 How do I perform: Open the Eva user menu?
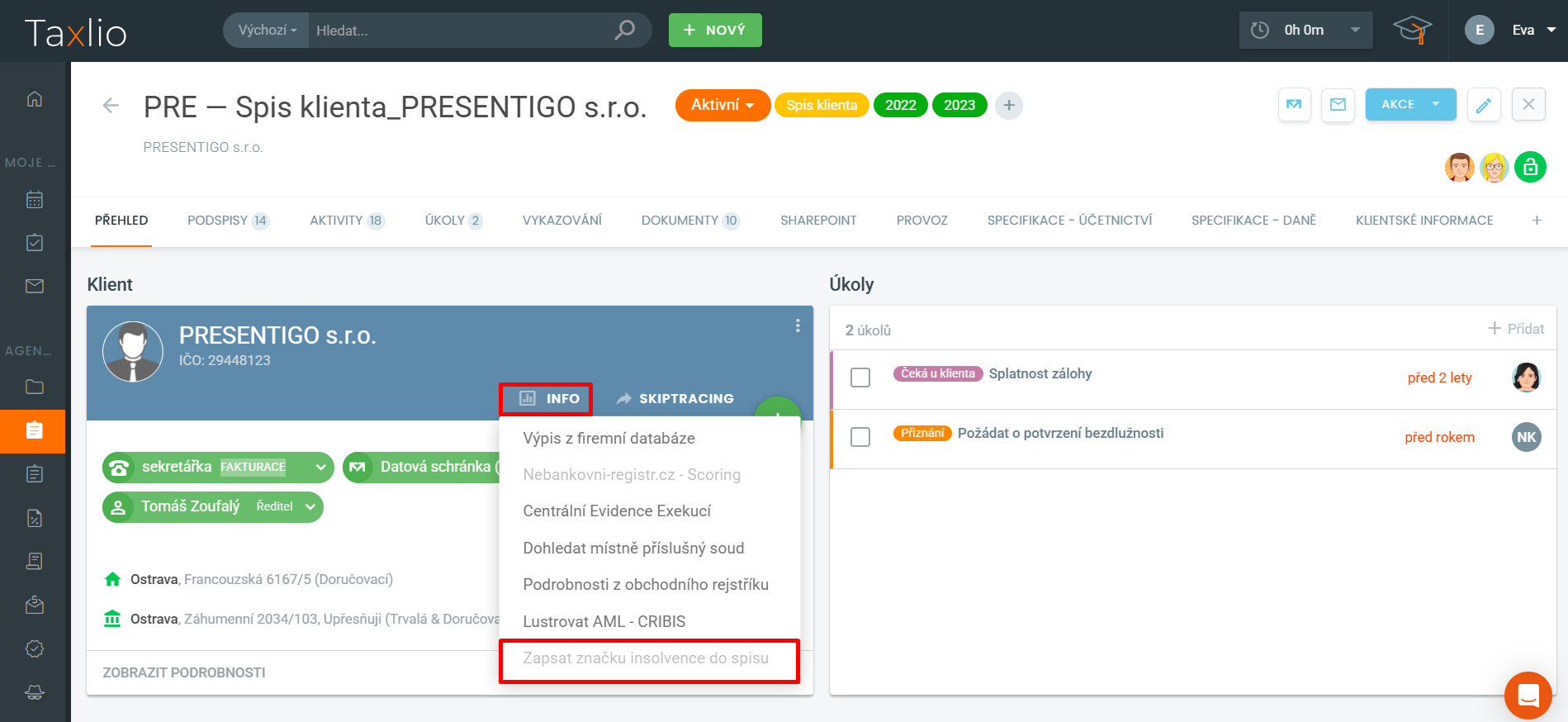[1510, 30]
